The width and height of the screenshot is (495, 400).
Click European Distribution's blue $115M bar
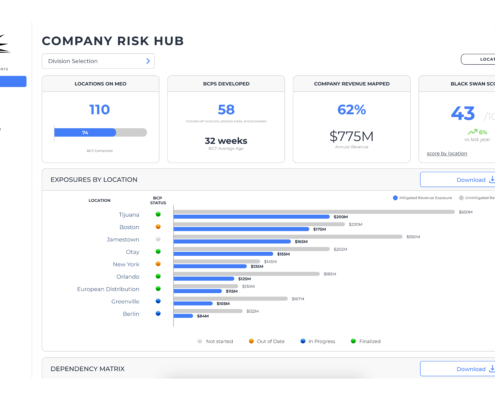[x=198, y=291]
